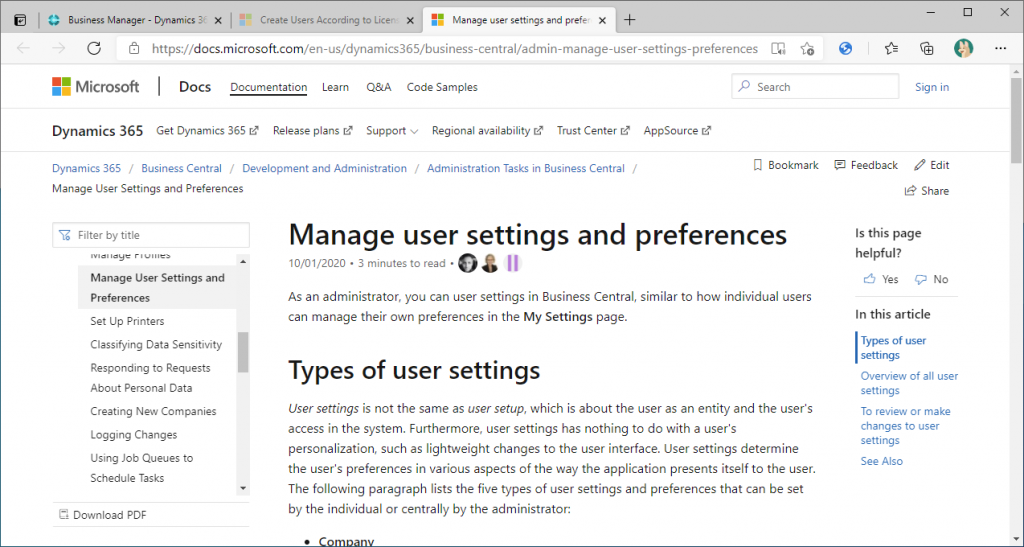1024x547 pixels.
Task: Open the blue globe extension icon
Action: 846,48
